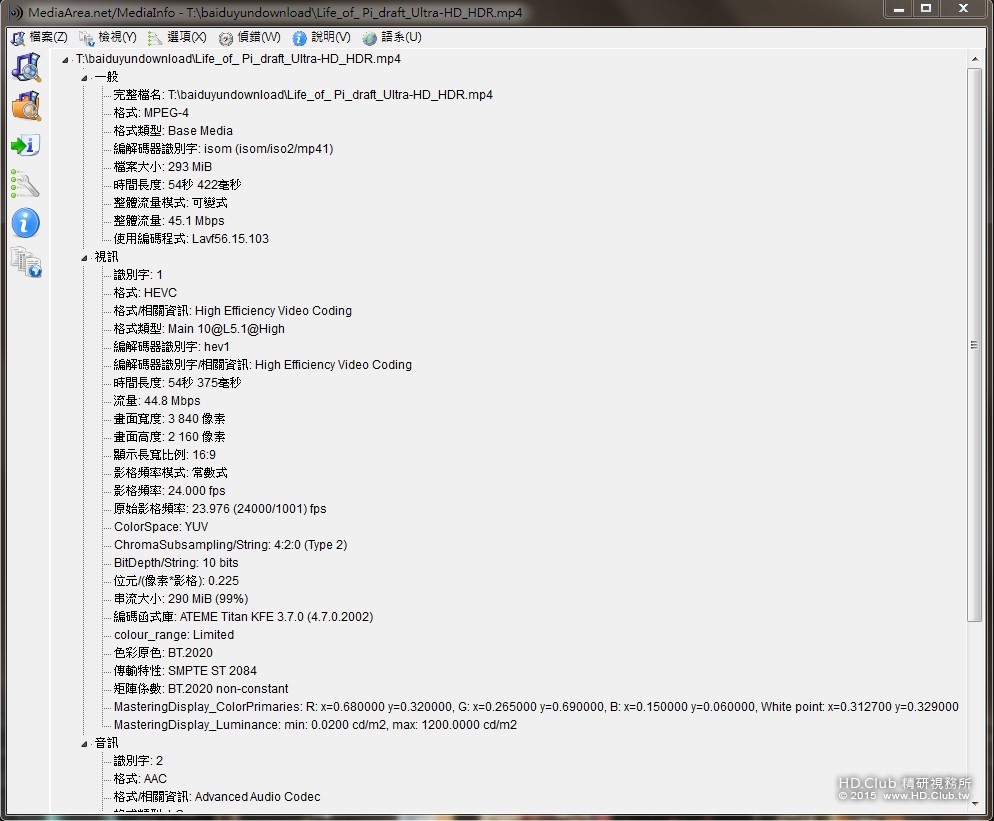Select the 整體流量: 45.1 Mbps row
The height and width of the screenshot is (821, 994).
pos(169,221)
